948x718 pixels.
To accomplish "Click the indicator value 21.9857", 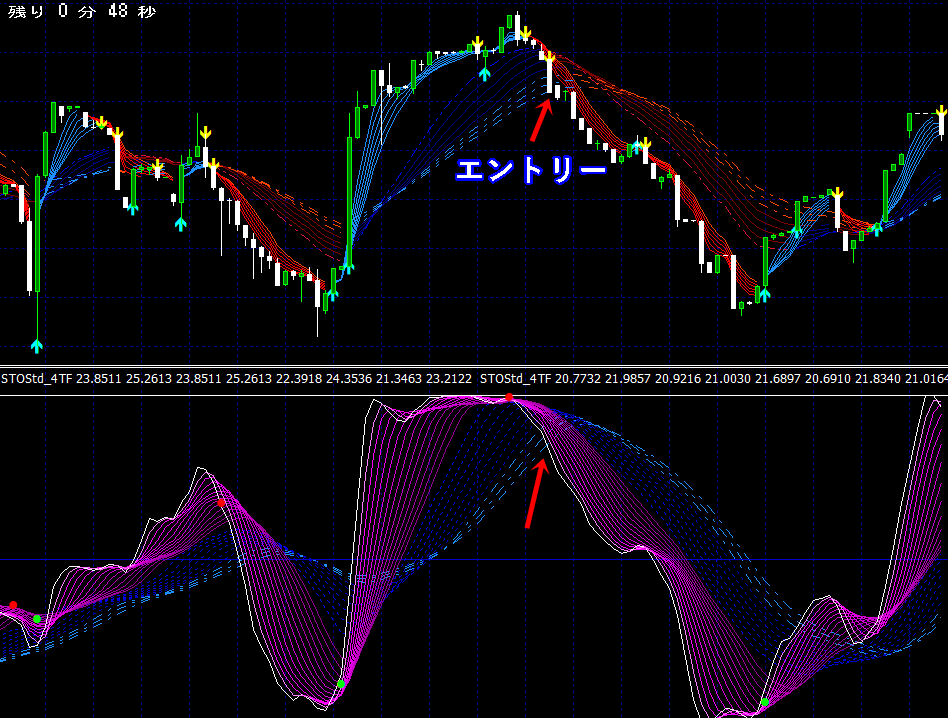I will click(628, 379).
